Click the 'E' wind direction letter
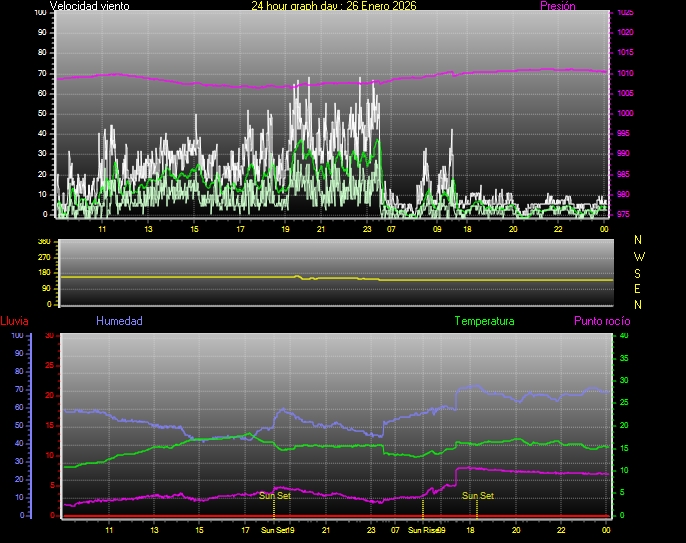 click(639, 288)
